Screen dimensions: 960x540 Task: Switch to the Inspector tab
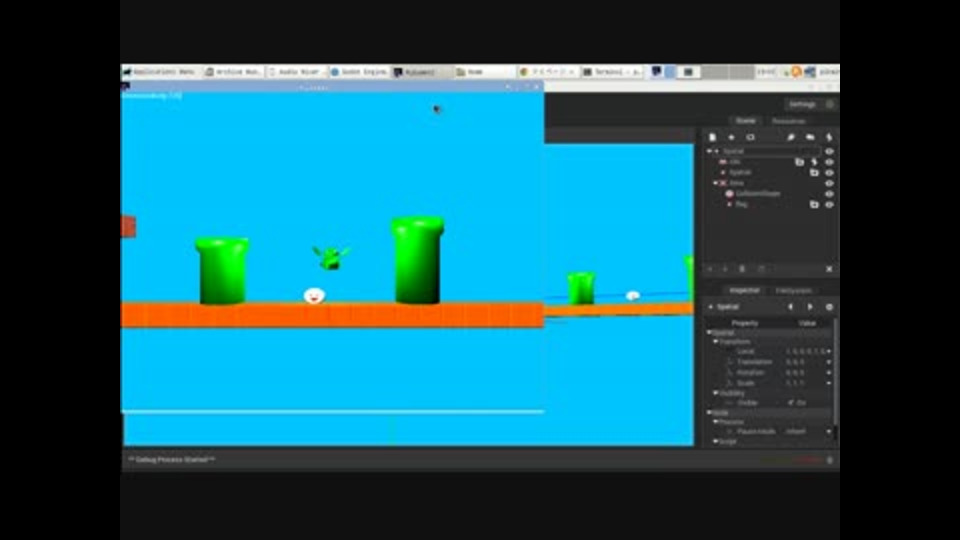coord(744,290)
